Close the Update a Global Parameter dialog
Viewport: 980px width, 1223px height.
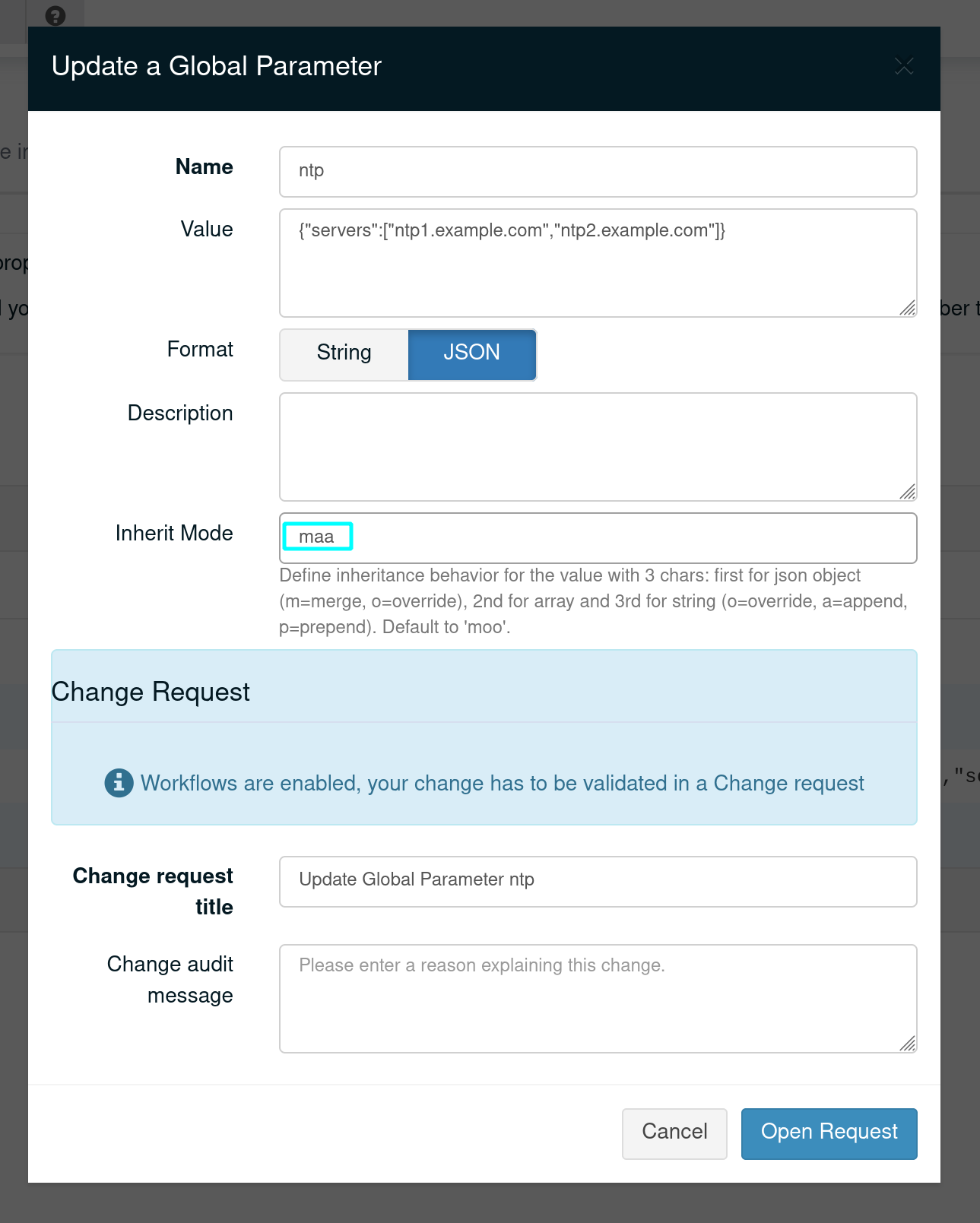point(903,67)
